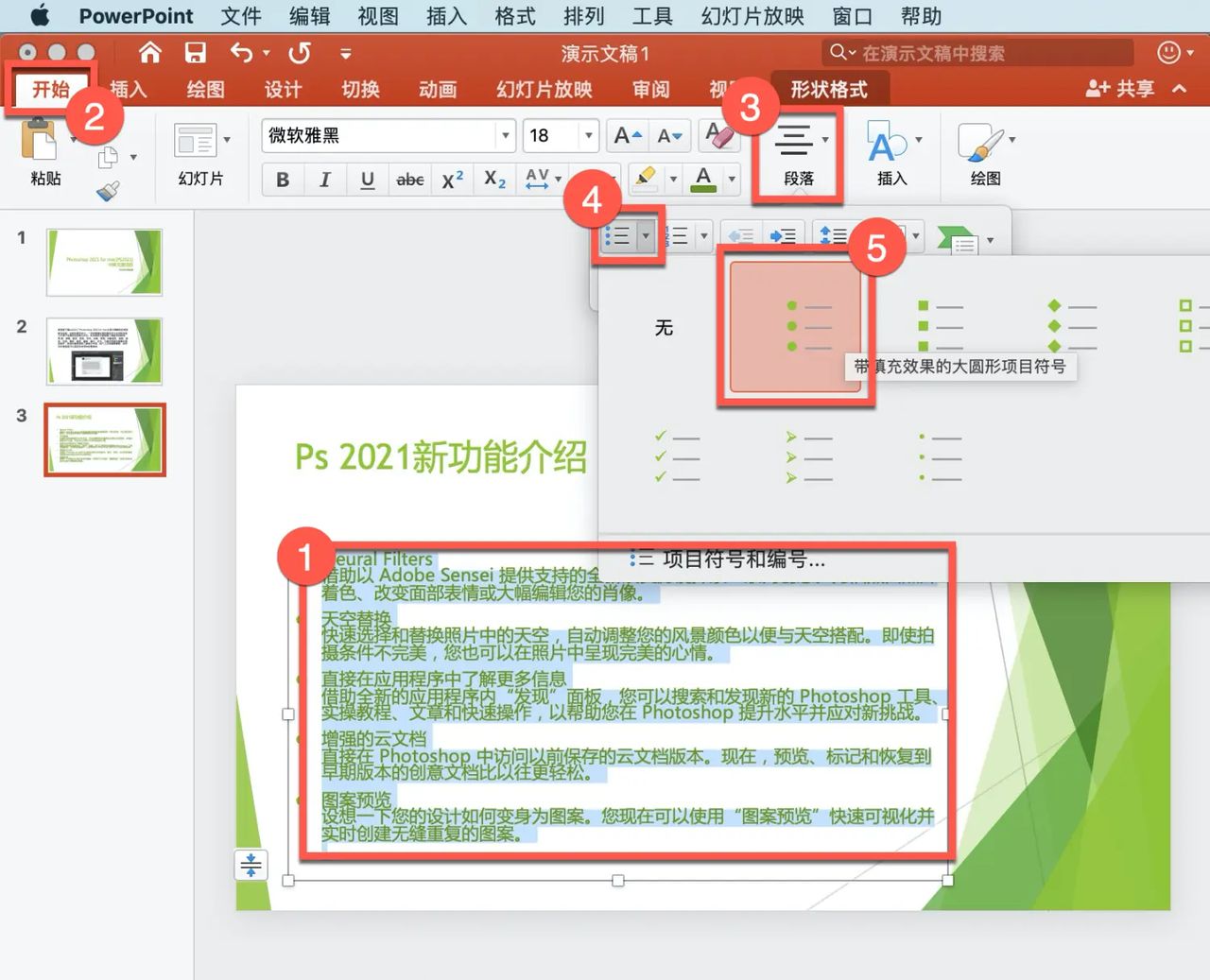Open the font color dropdown arrow

[x=732, y=179]
